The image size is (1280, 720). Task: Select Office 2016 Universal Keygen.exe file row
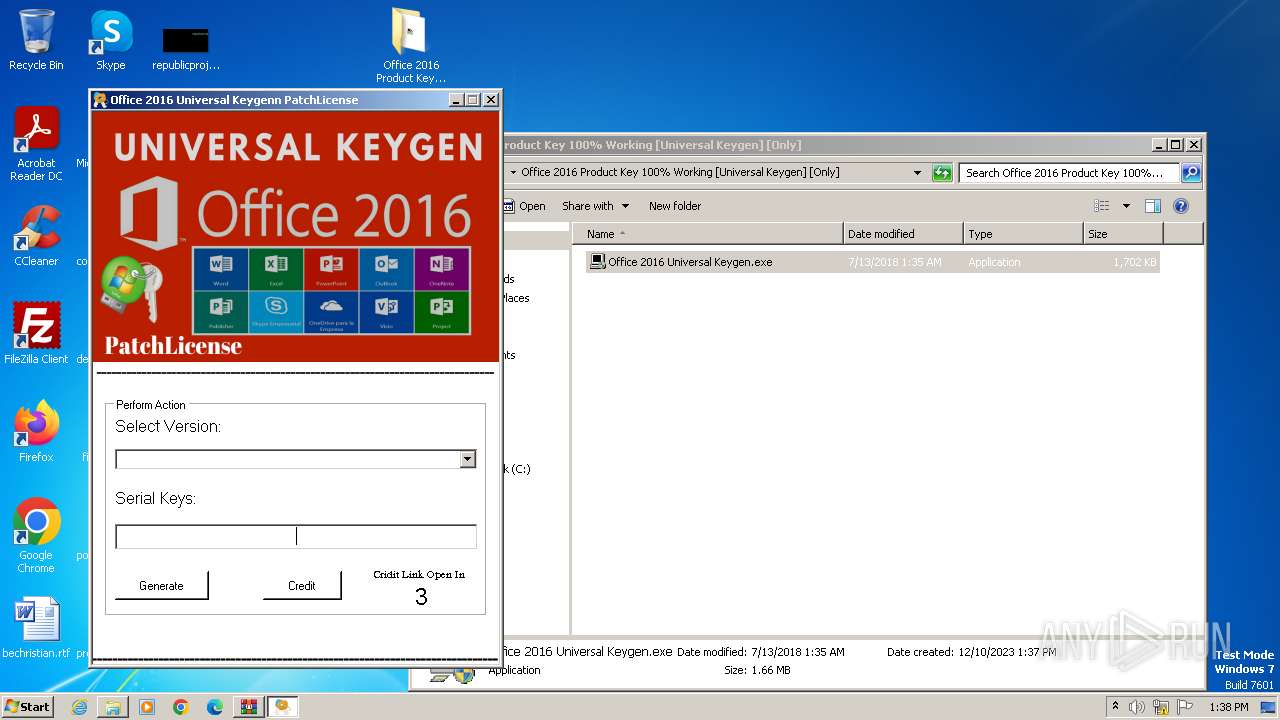pos(872,262)
